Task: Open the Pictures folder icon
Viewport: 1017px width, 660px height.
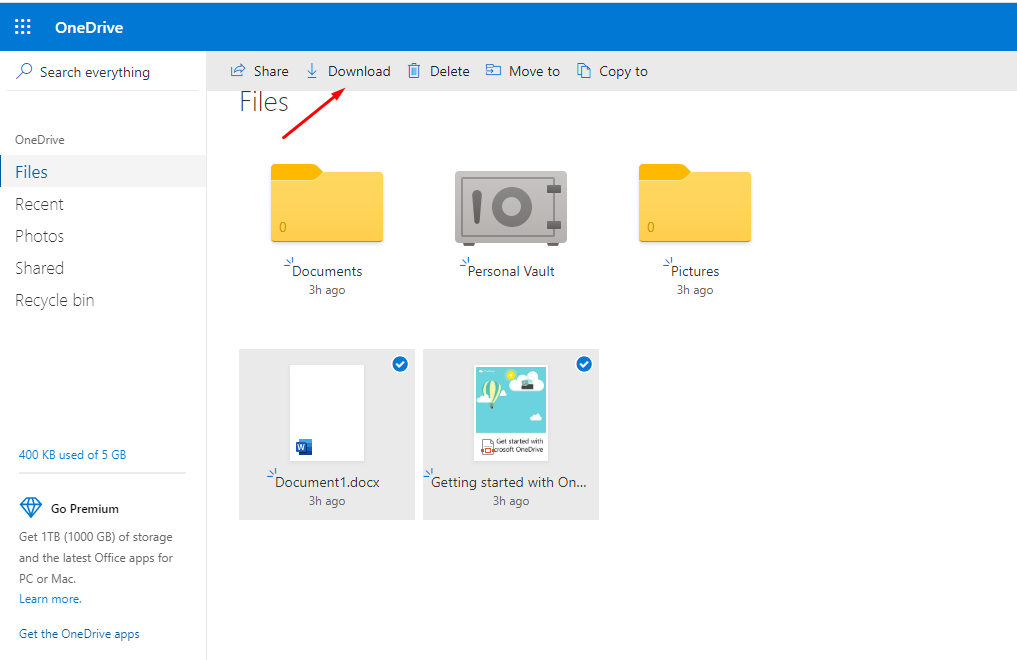Action: click(695, 203)
